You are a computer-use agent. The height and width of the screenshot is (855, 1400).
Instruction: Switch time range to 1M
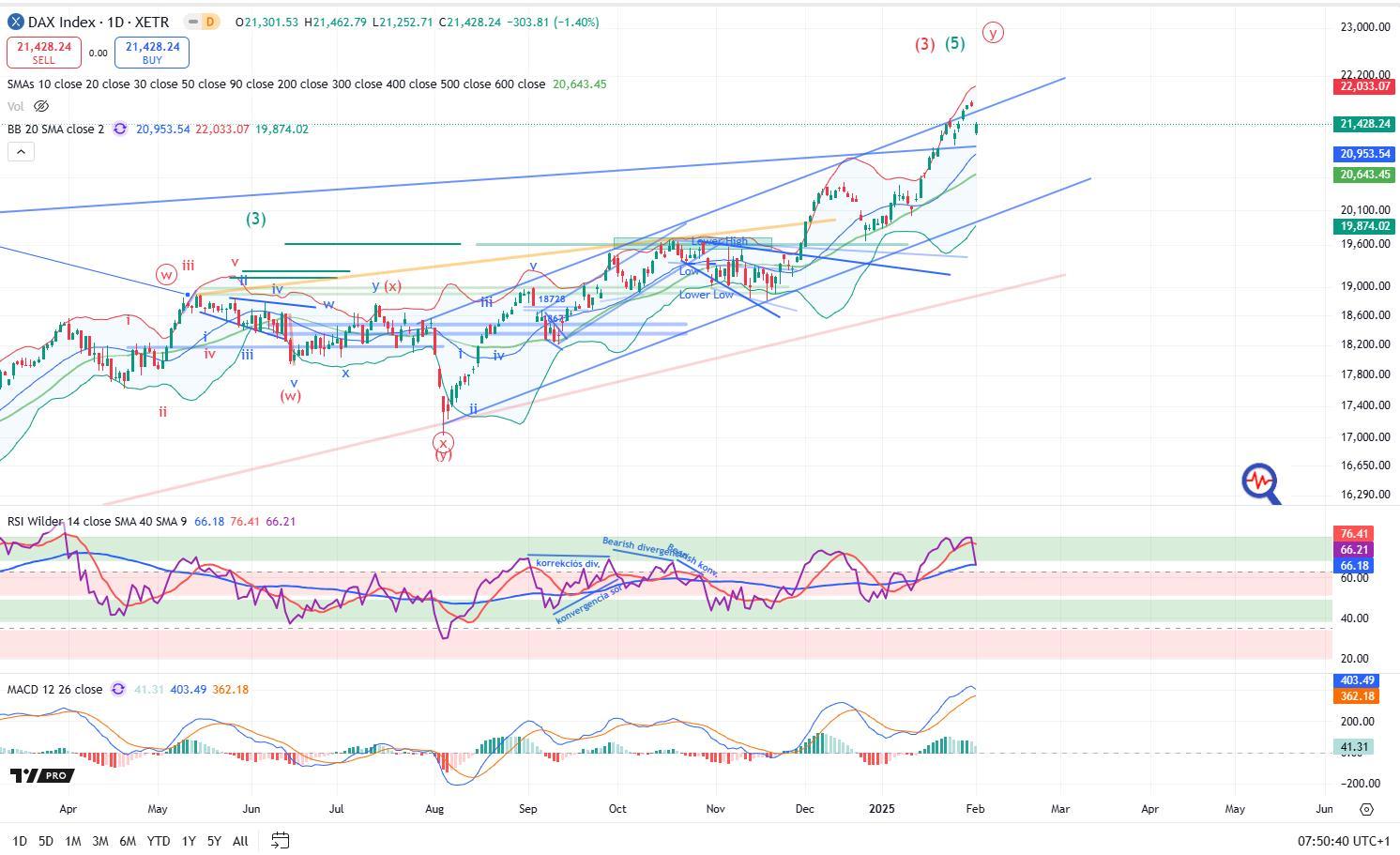(72, 841)
